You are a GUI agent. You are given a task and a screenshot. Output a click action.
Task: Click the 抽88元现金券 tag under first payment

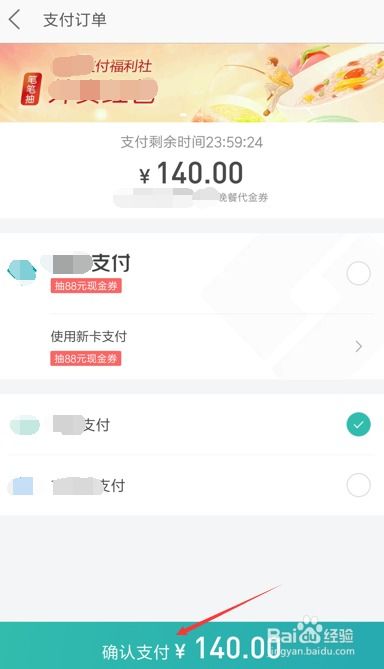point(86,285)
